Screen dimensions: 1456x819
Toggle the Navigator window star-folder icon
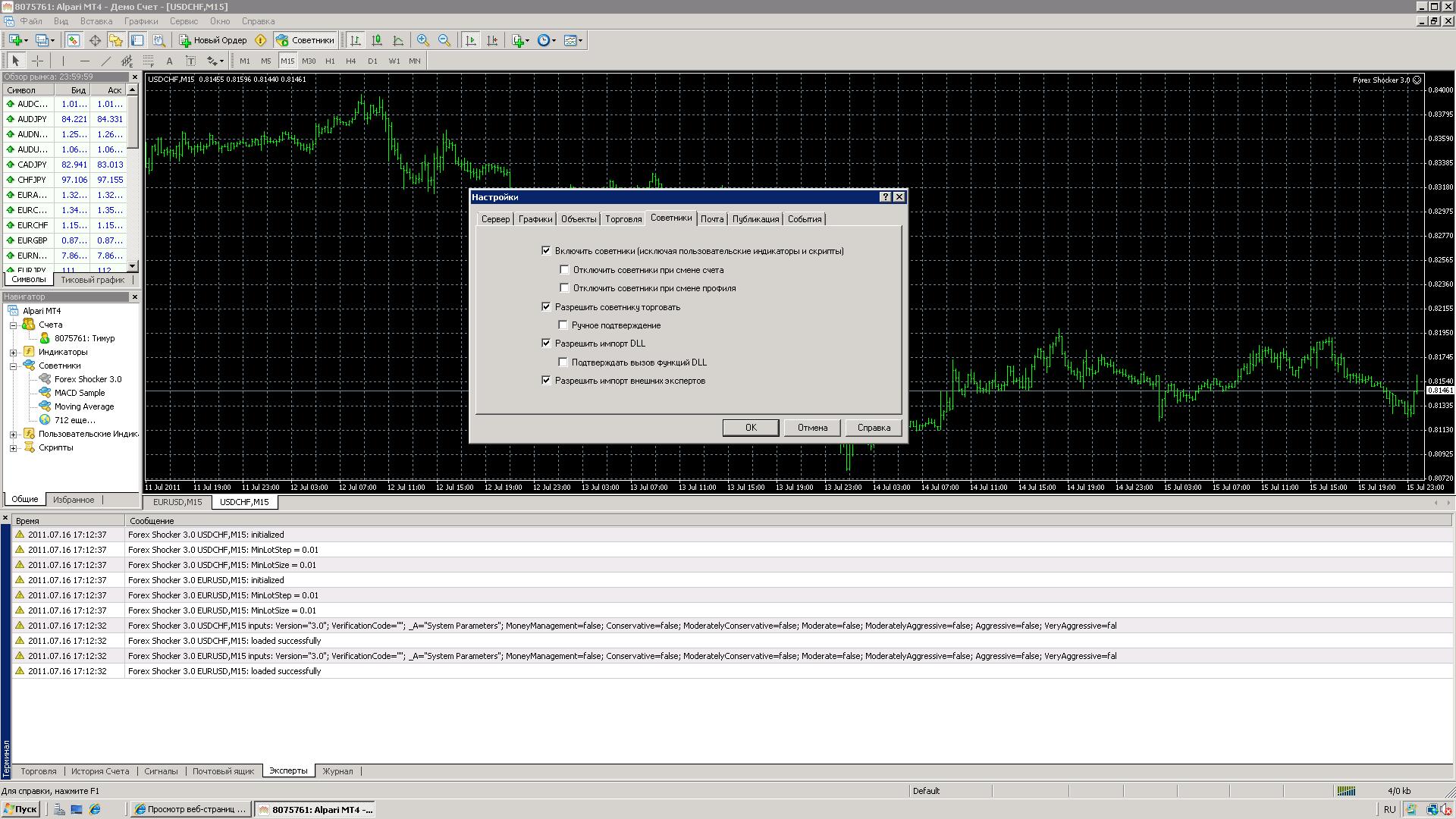[x=116, y=40]
